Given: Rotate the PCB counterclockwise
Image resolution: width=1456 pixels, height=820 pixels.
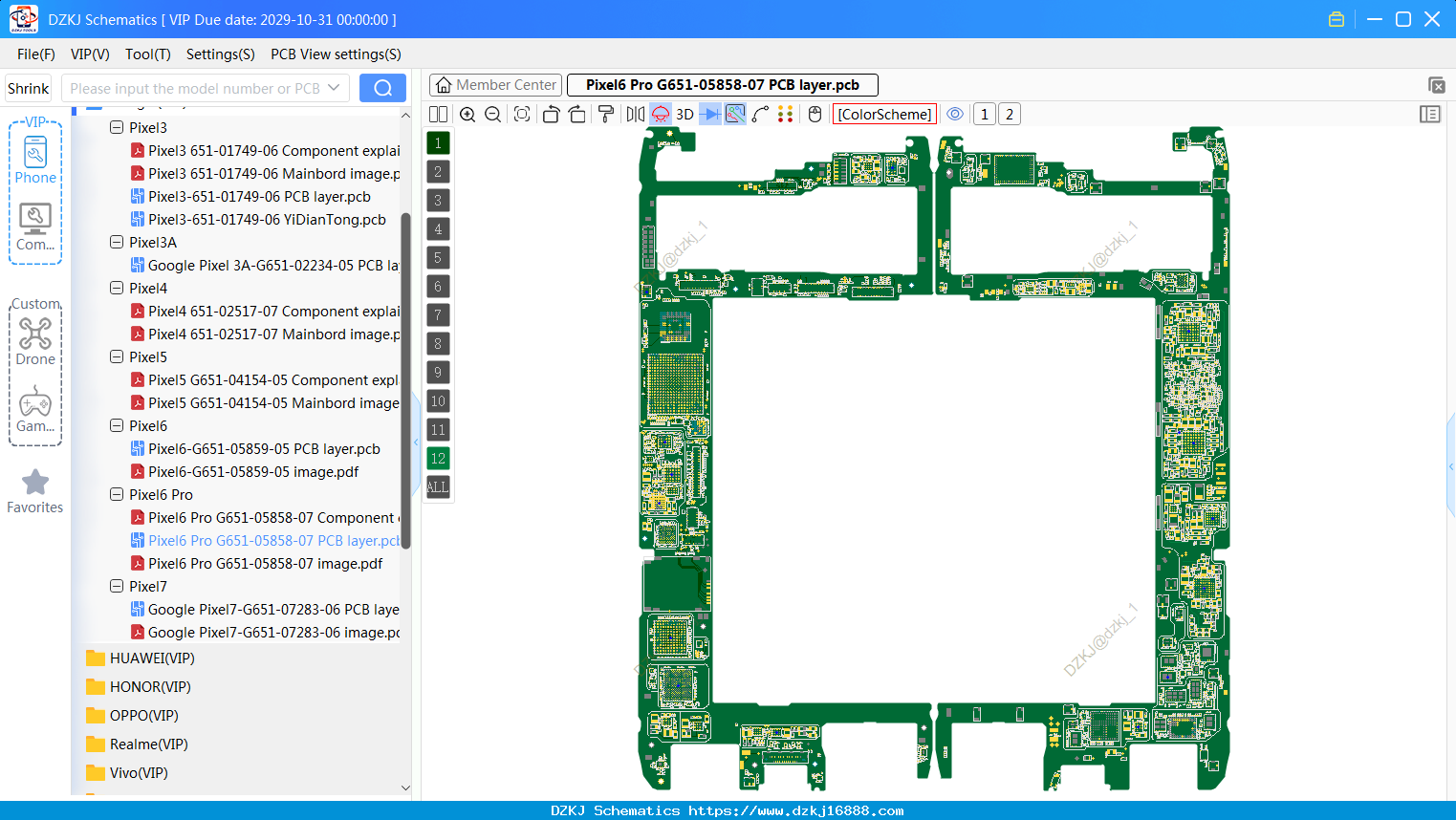Looking at the screenshot, I should coord(551,114).
